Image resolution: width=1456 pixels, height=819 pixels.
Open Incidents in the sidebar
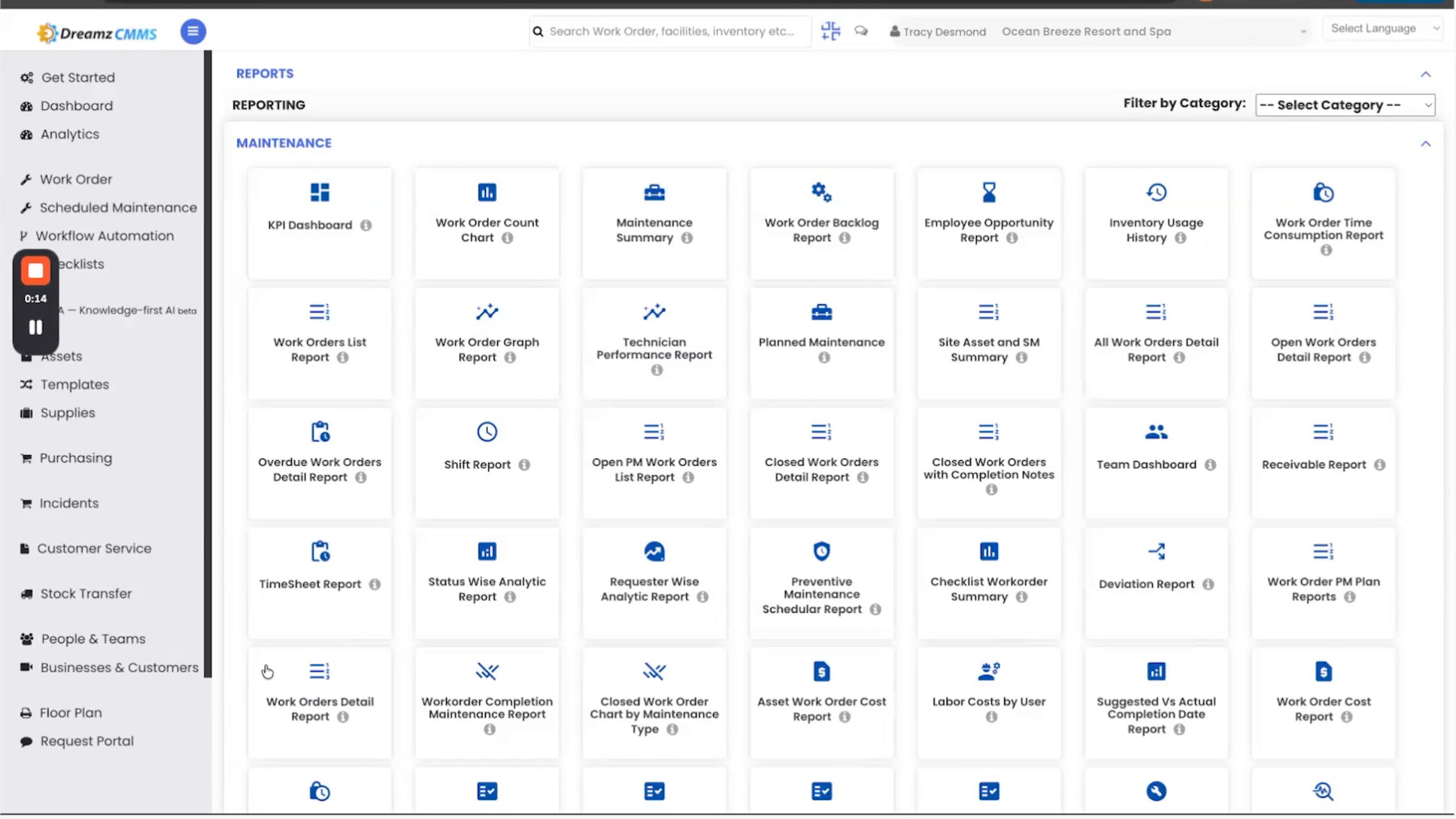click(x=69, y=503)
